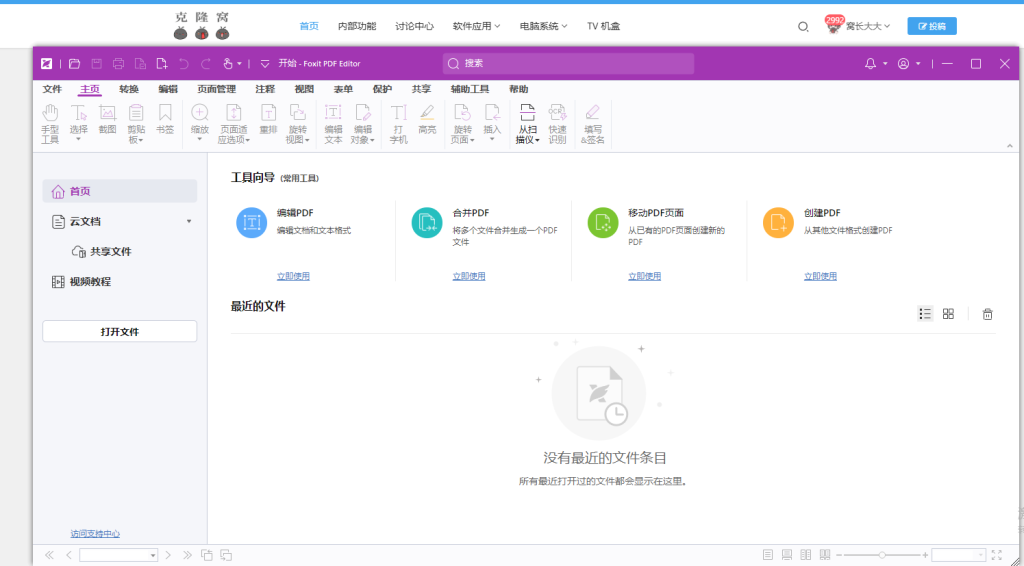The height and width of the screenshot is (566, 1024).
Task: Open the 访问支持中心 link
Action: coord(95,533)
